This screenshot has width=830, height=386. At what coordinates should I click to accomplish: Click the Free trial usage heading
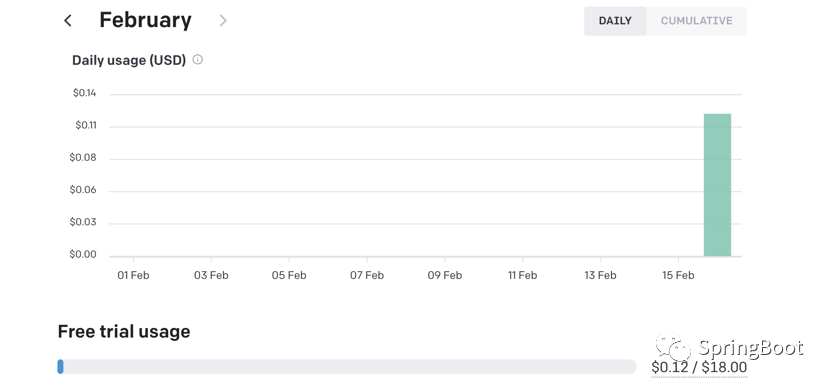pyautogui.click(x=124, y=331)
